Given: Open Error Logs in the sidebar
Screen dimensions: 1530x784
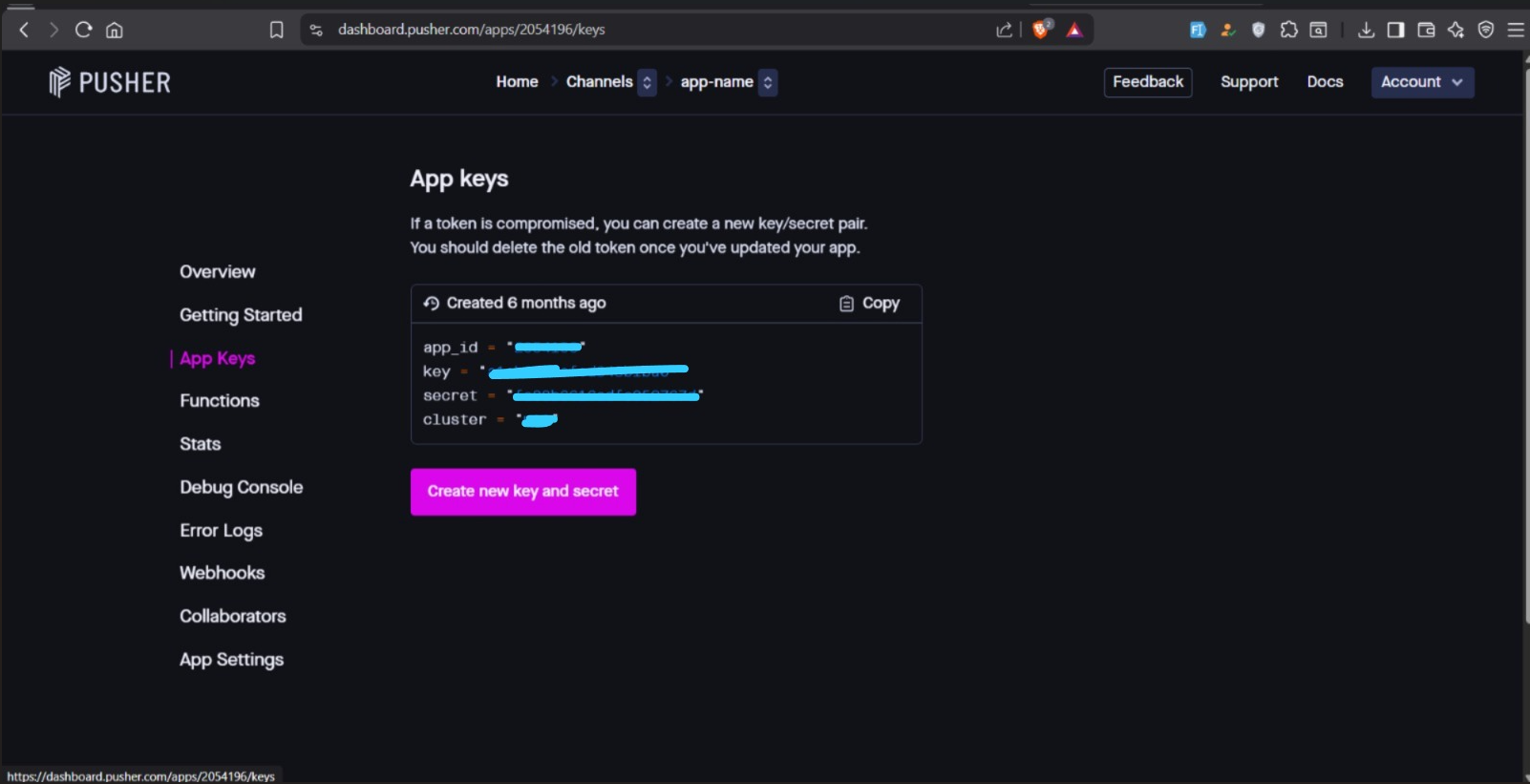Looking at the screenshot, I should point(222,530).
